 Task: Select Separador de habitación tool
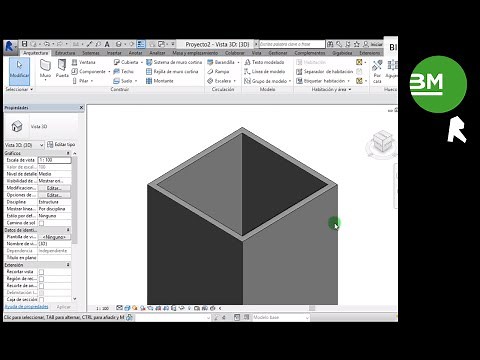324,71
